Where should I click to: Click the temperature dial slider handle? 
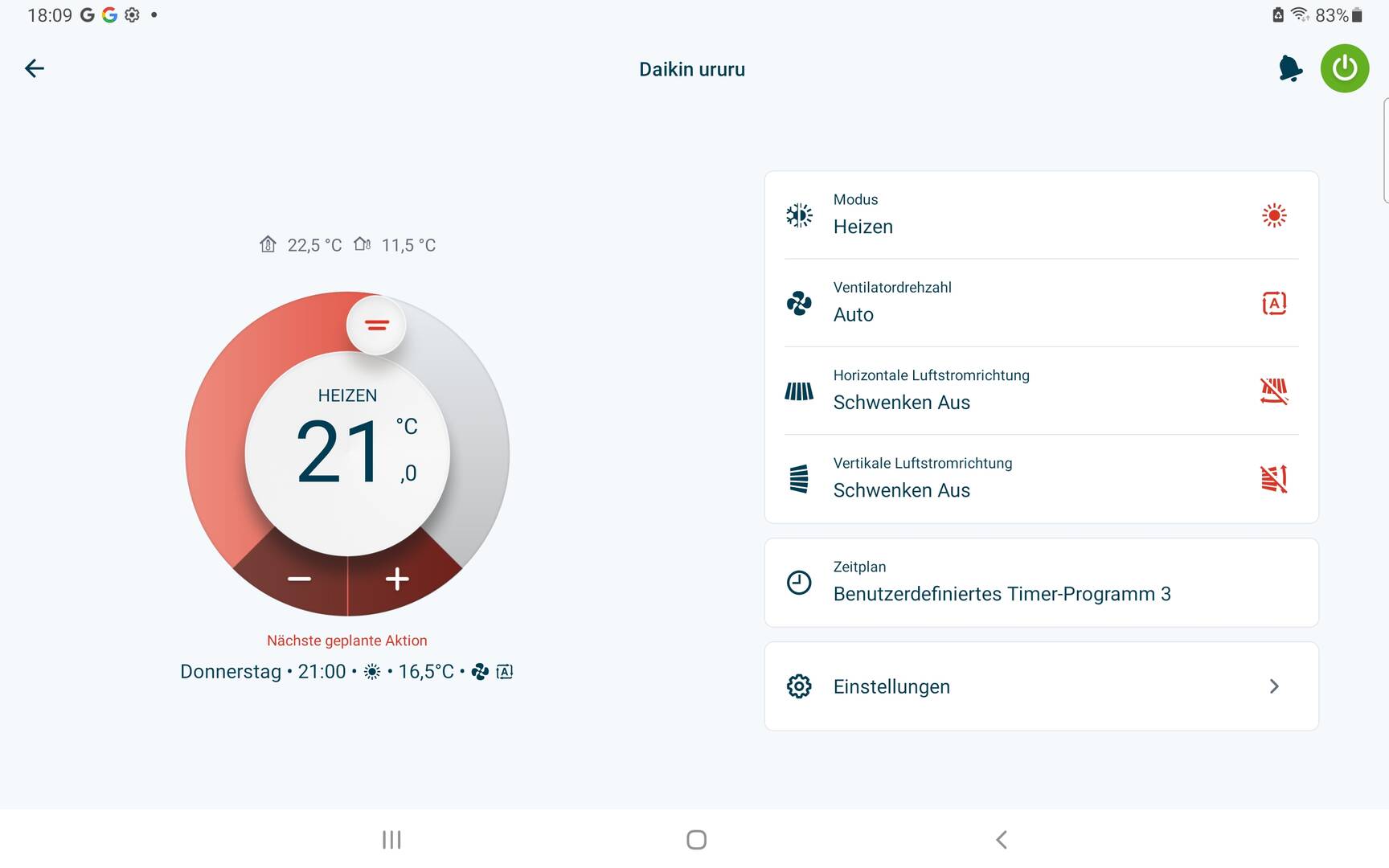(376, 325)
